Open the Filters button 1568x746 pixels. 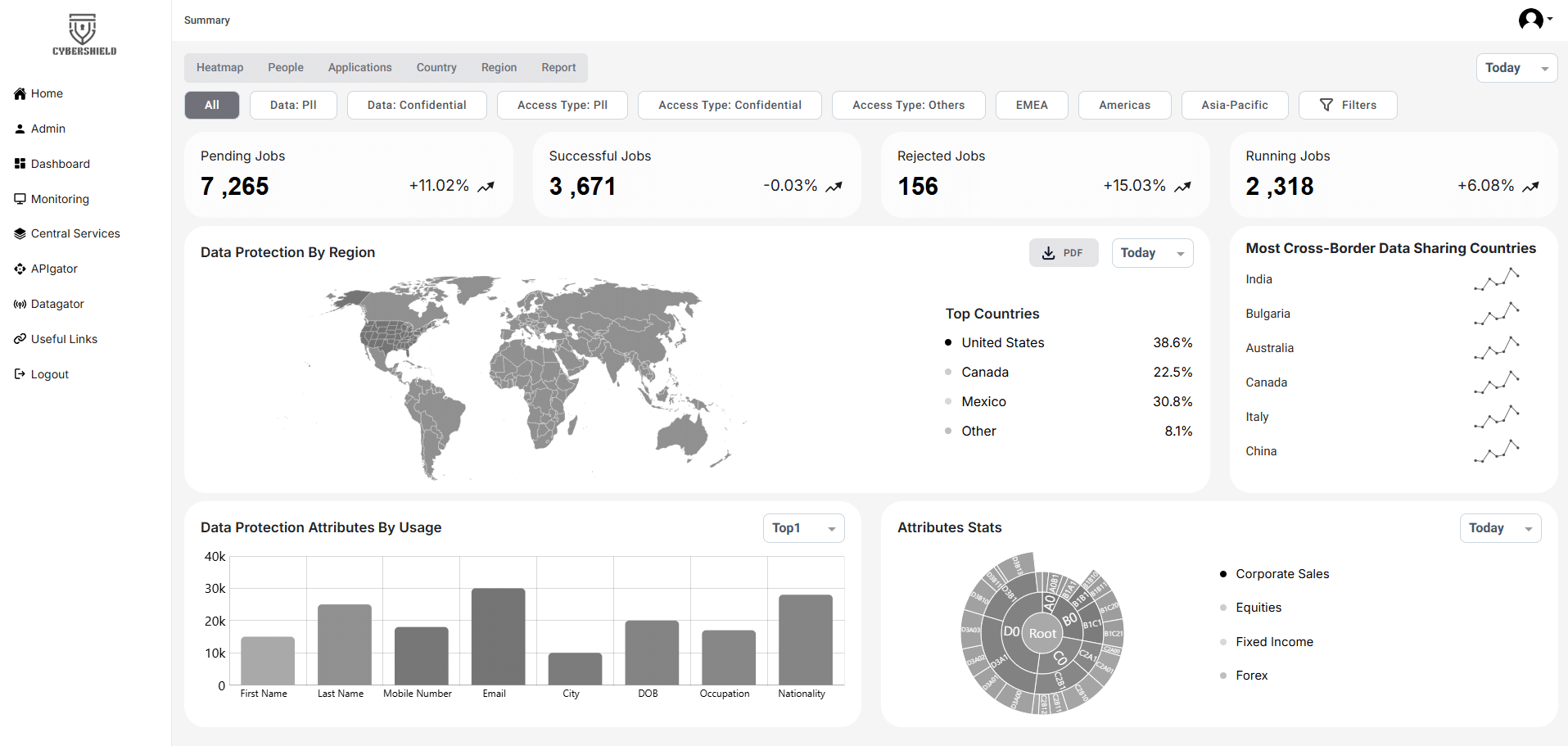[x=1347, y=106]
